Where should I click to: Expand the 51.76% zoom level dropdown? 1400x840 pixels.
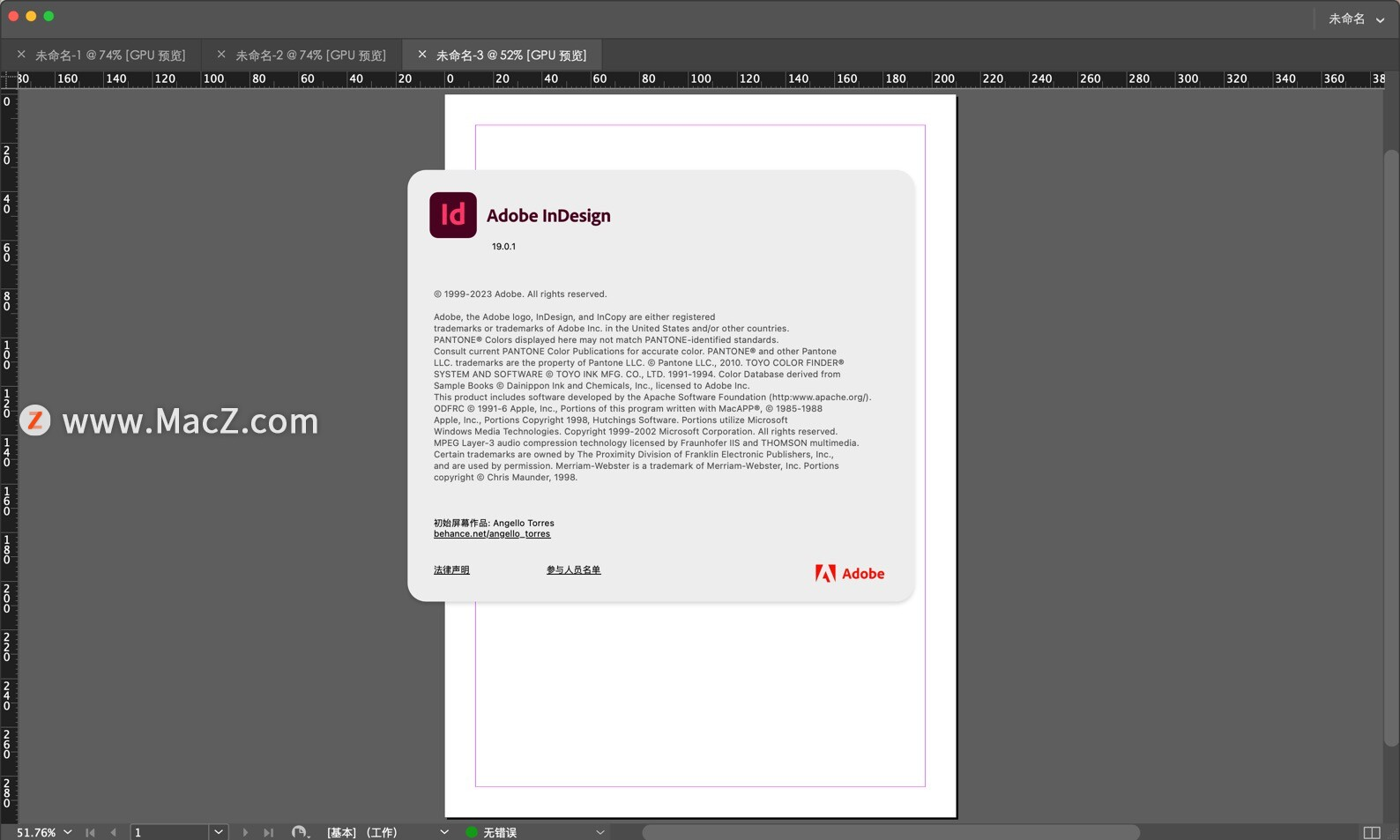point(68,832)
